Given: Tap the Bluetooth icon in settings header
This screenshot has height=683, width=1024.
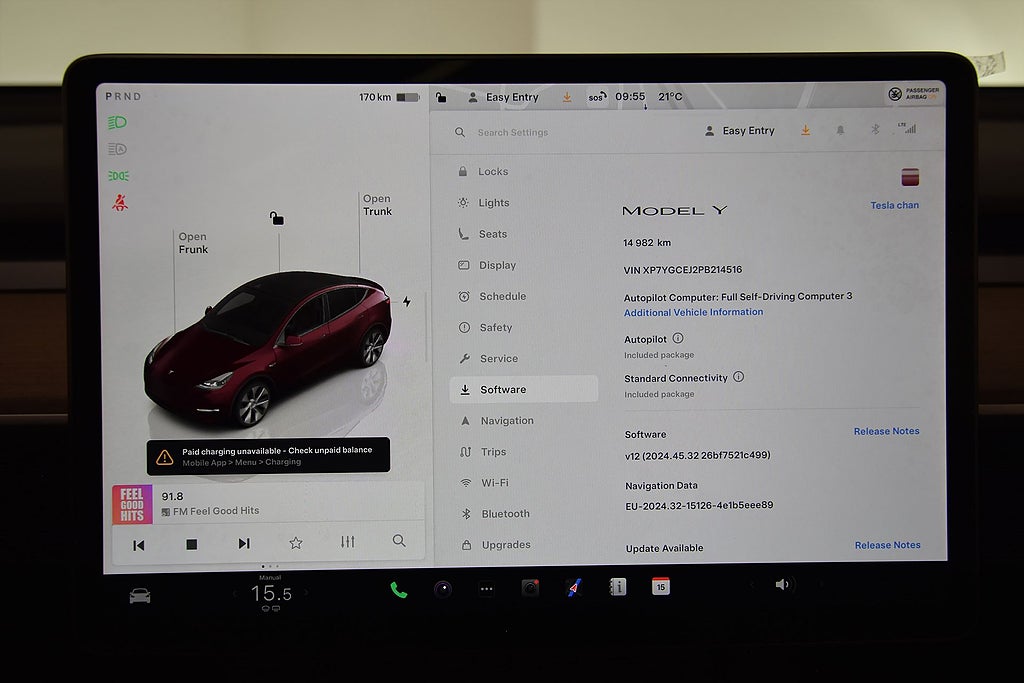Looking at the screenshot, I should (873, 130).
